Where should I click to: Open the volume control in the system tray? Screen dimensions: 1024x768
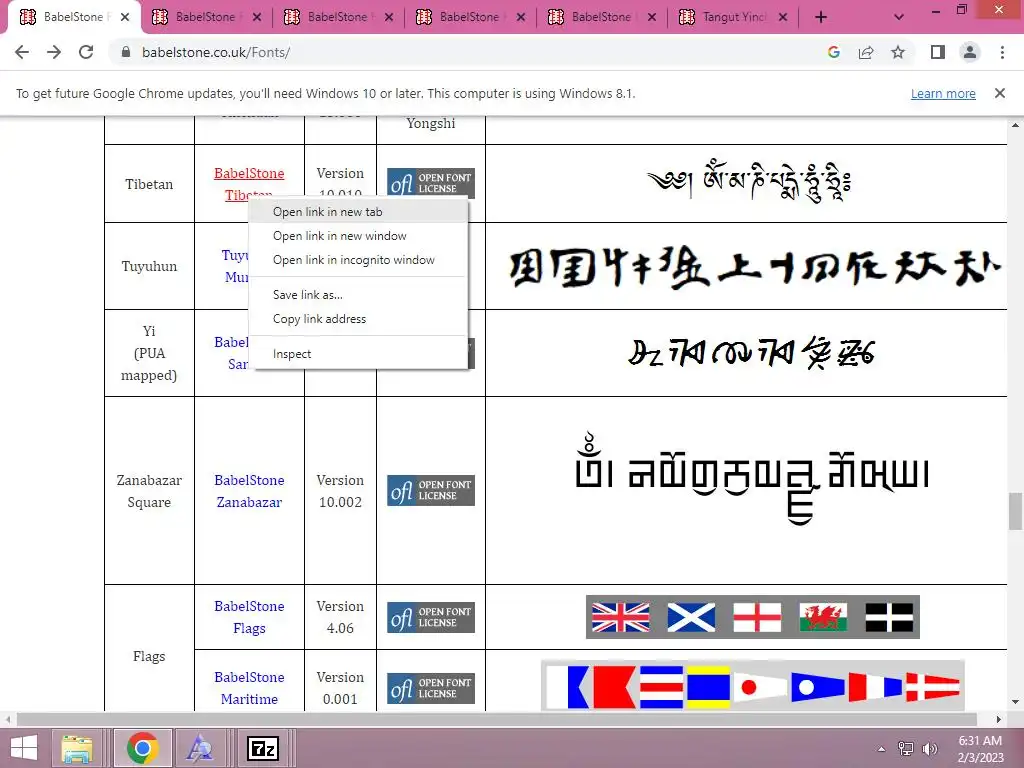click(929, 749)
